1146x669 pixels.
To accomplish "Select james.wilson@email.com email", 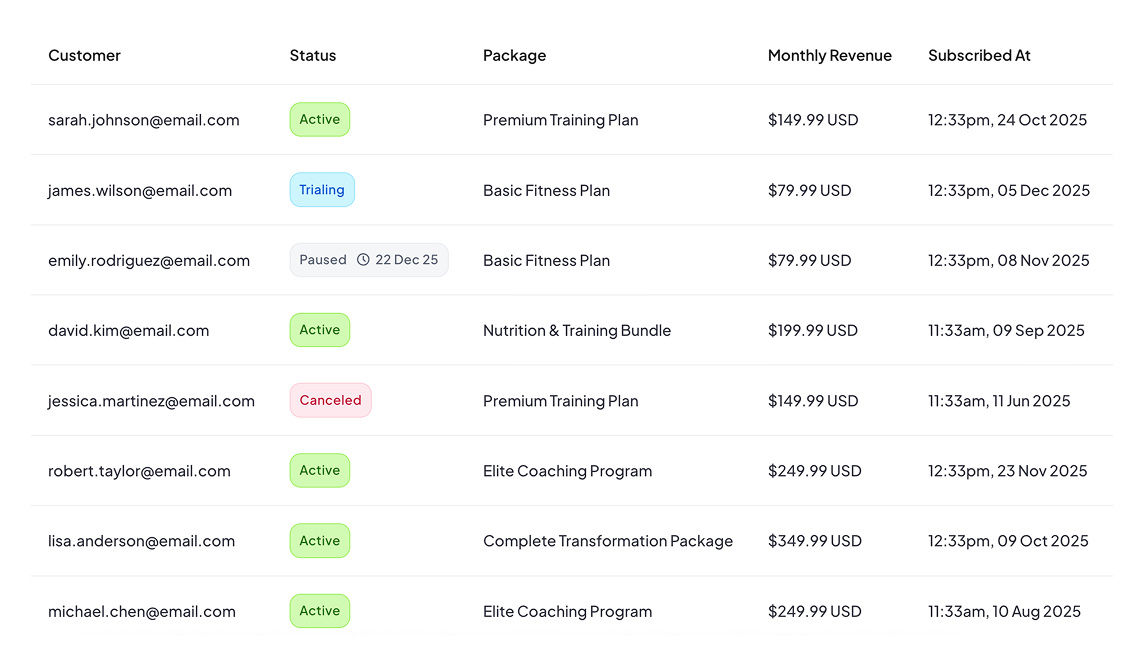I will click(139, 190).
